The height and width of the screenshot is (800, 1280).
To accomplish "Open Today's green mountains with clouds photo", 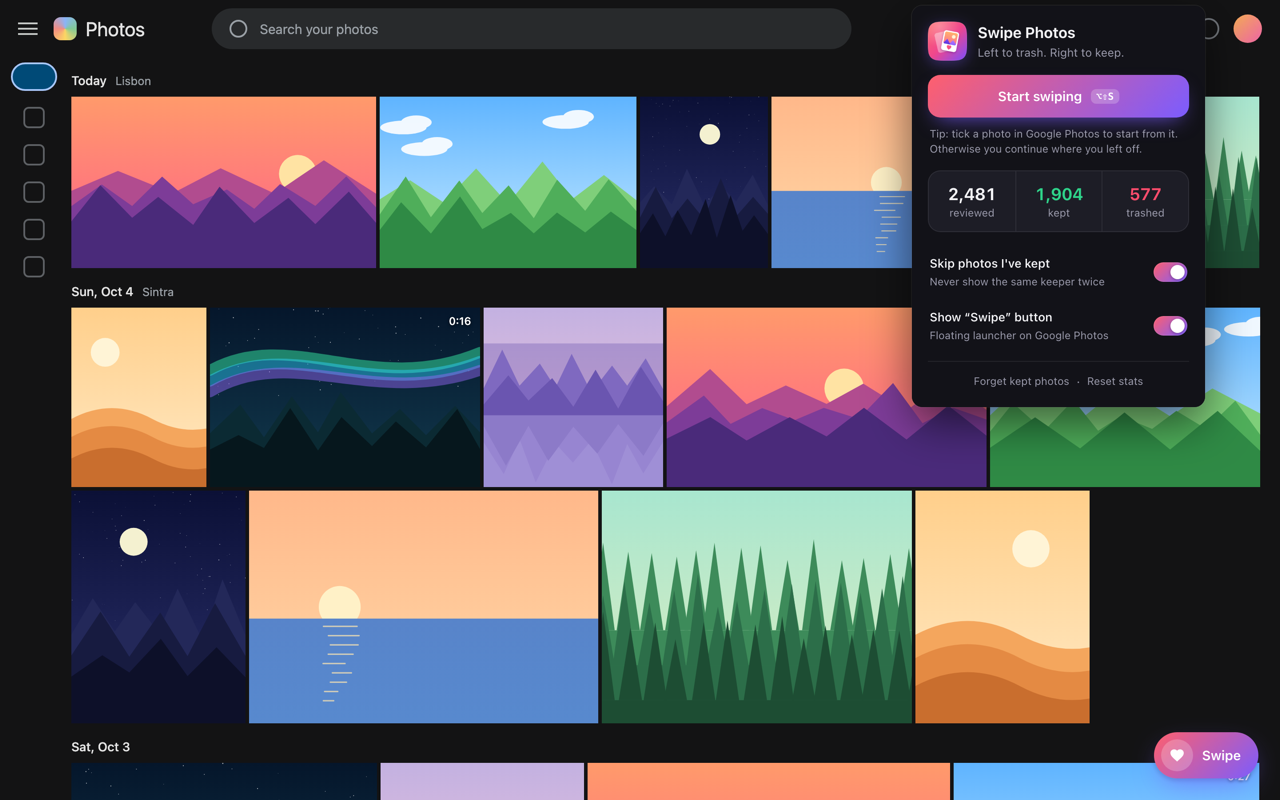I will click(508, 182).
